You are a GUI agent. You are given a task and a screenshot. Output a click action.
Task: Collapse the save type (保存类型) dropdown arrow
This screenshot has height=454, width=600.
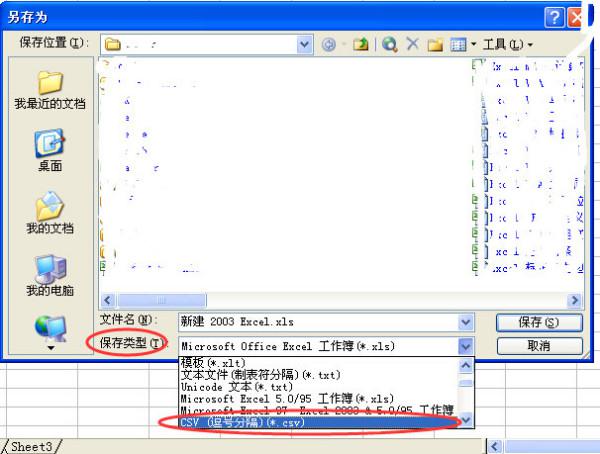(466, 346)
